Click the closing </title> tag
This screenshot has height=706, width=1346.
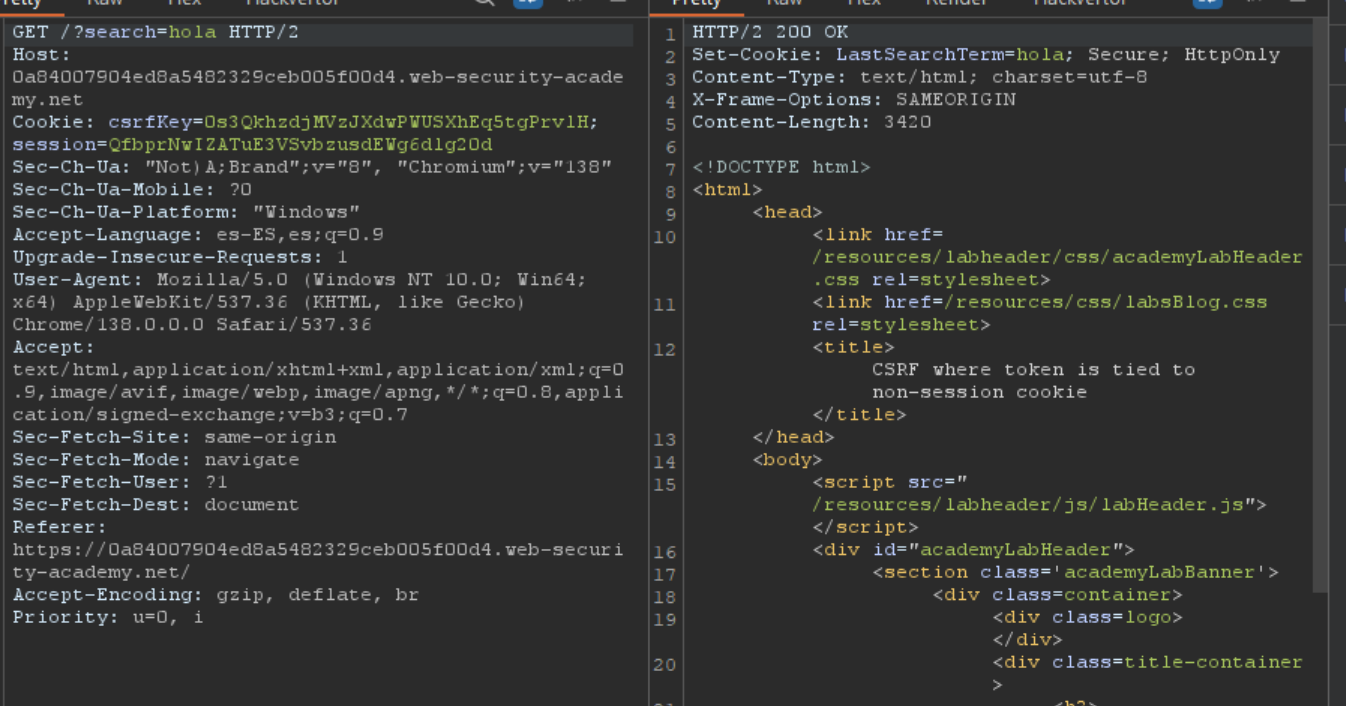(x=860, y=415)
